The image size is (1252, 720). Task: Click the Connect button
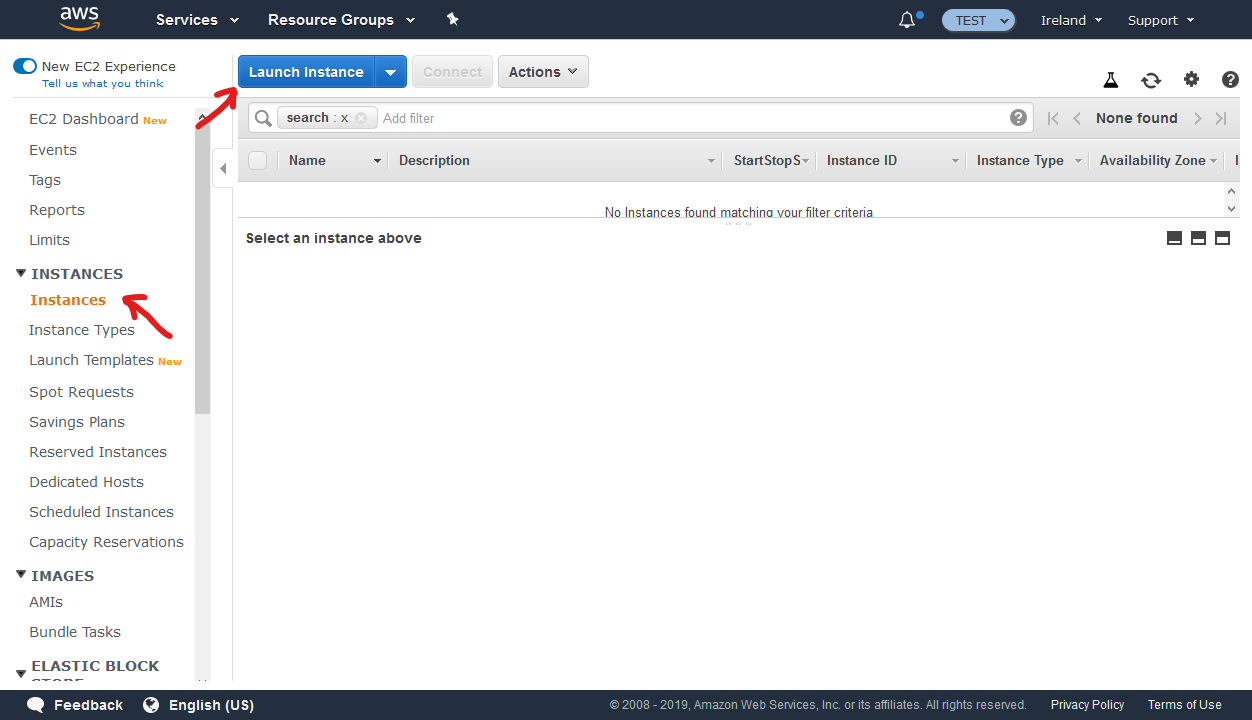click(x=452, y=72)
